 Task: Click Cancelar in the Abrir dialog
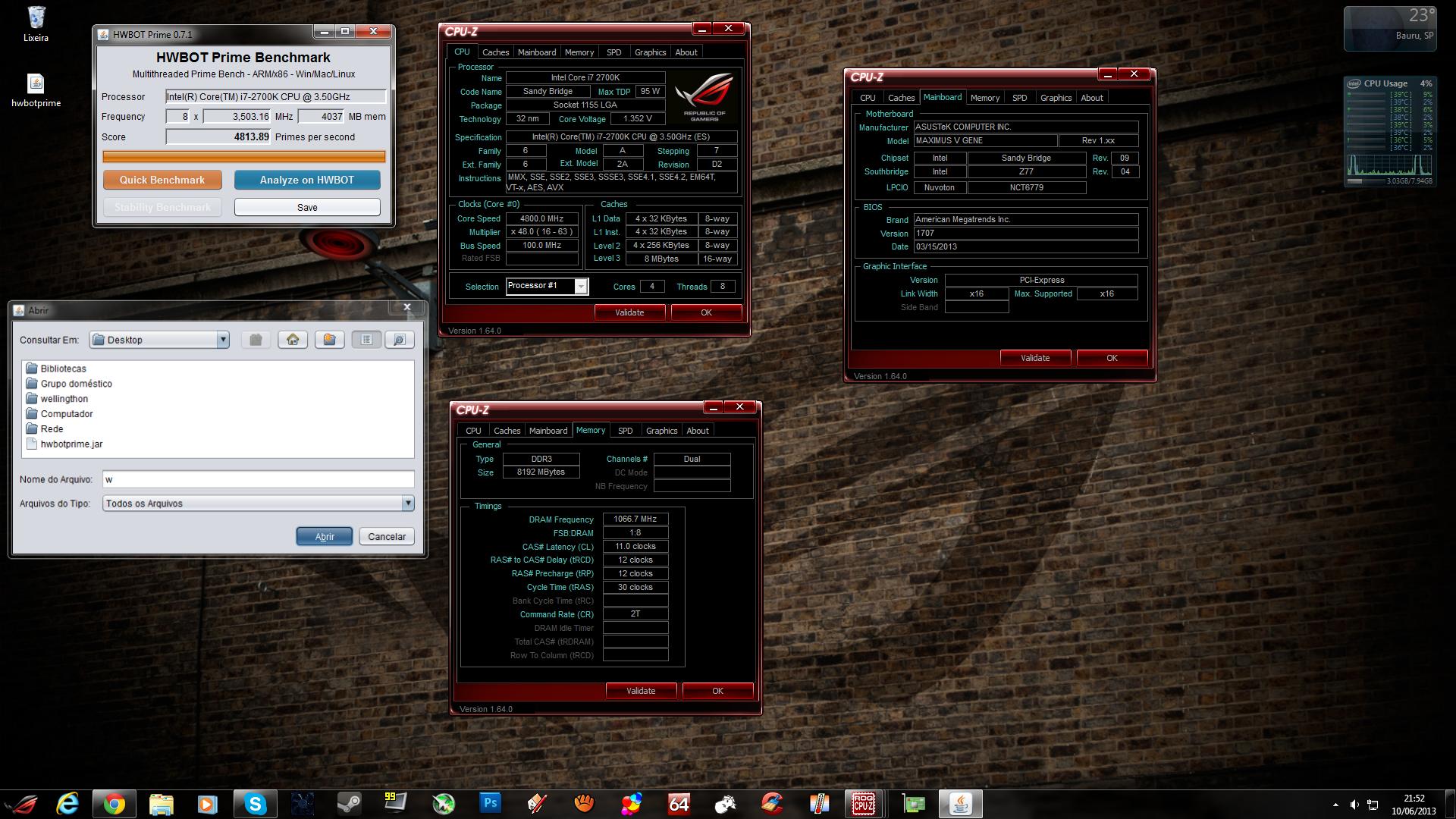pos(387,536)
